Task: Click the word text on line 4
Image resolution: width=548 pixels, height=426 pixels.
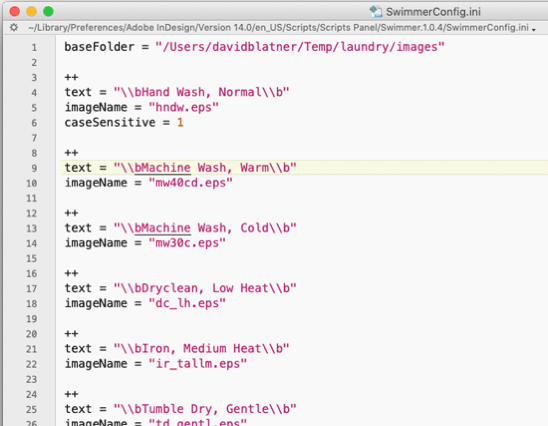Action: [x=78, y=92]
